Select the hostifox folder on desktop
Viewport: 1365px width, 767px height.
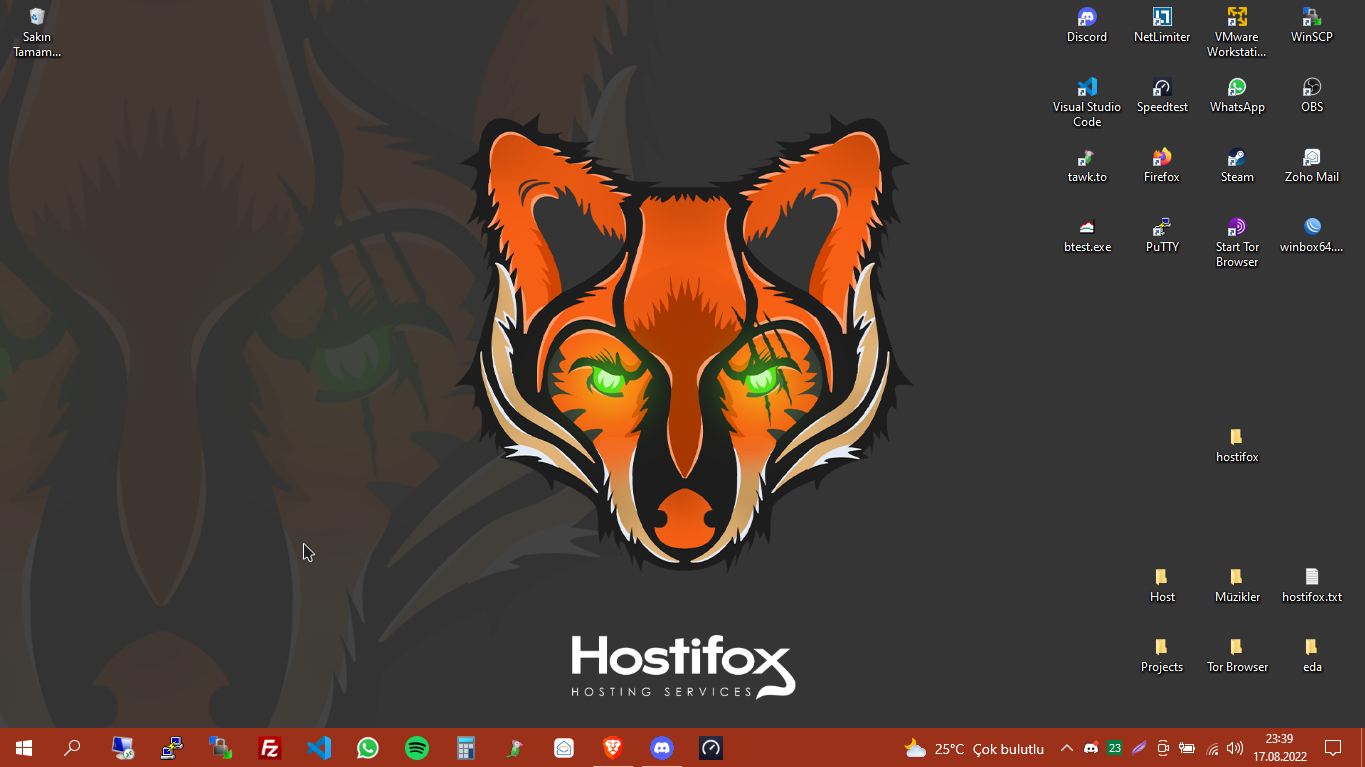[1237, 446]
